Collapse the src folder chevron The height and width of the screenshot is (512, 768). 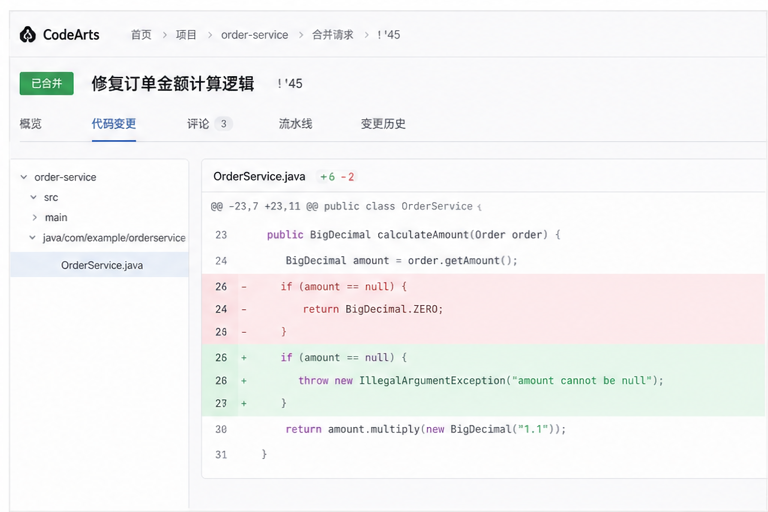[33, 197]
